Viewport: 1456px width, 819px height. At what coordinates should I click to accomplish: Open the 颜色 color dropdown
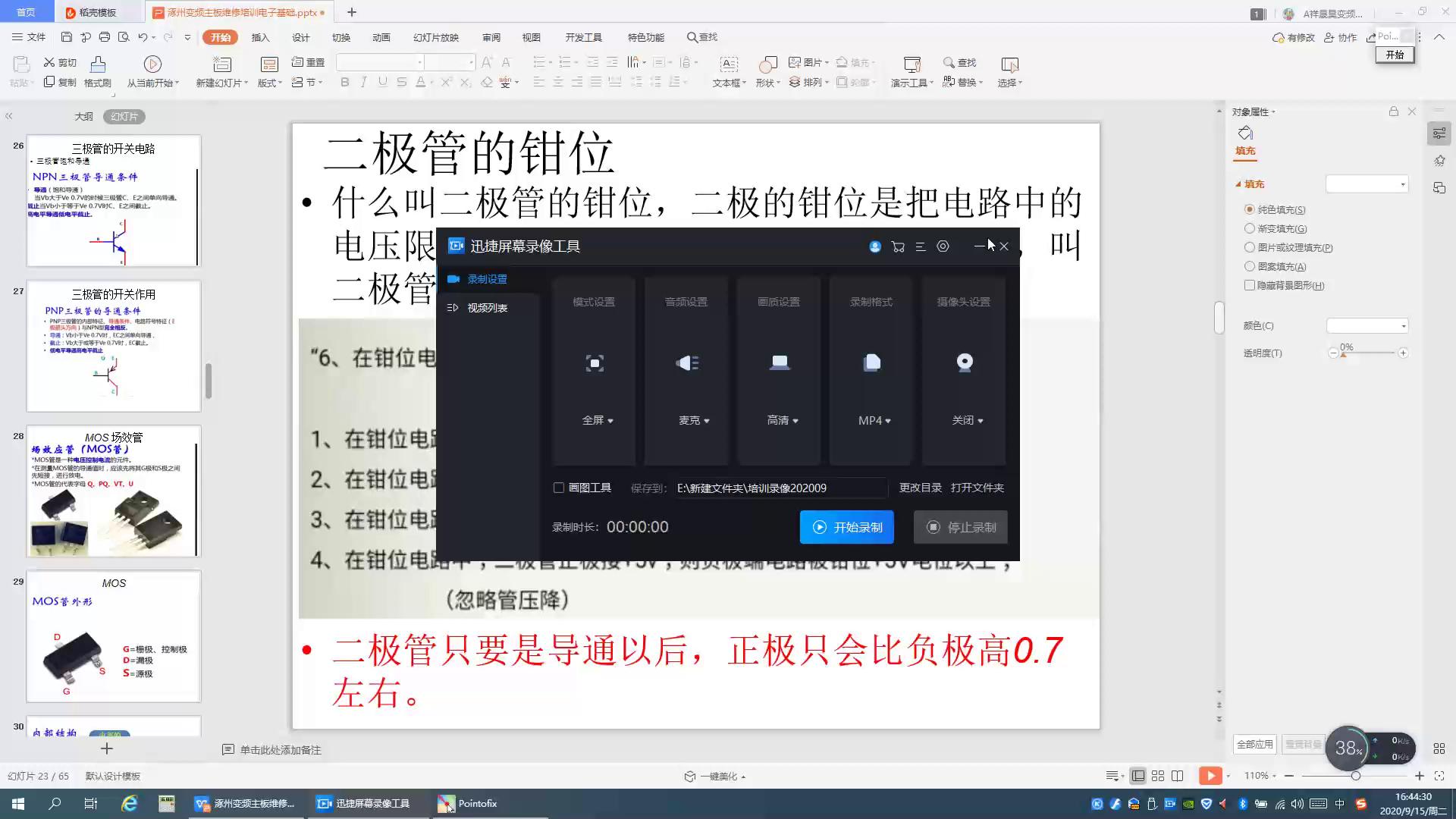pyautogui.click(x=1367, y=326)
